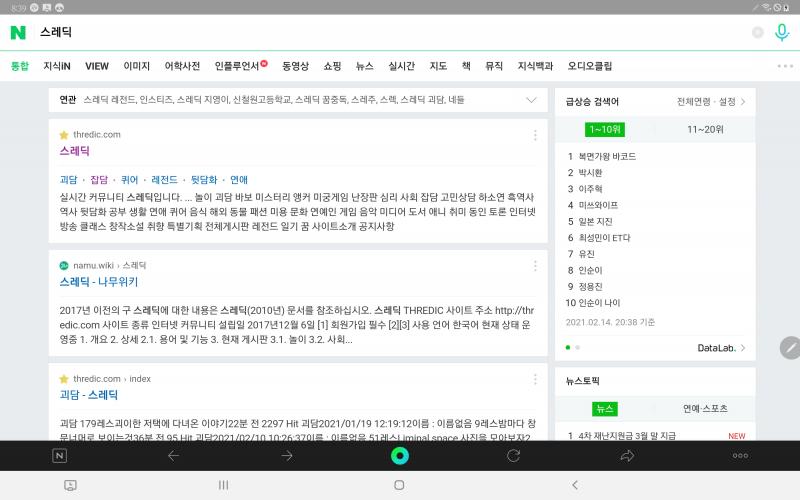This screenshot has width=800, height=500.
Task: Open options menu for namu.wiki result
Action: pos(535,266)
